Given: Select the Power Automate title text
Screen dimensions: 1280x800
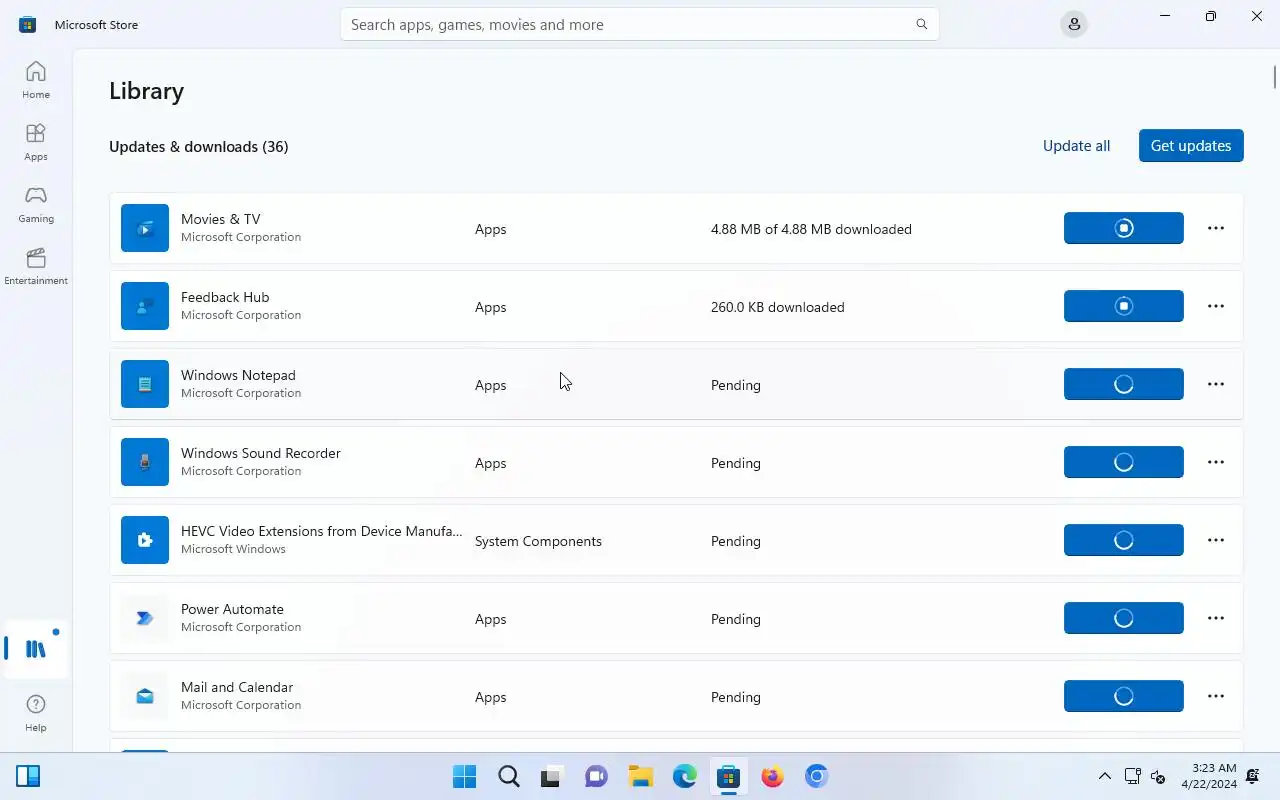Looking at the screenshot, I should (232, 609).
